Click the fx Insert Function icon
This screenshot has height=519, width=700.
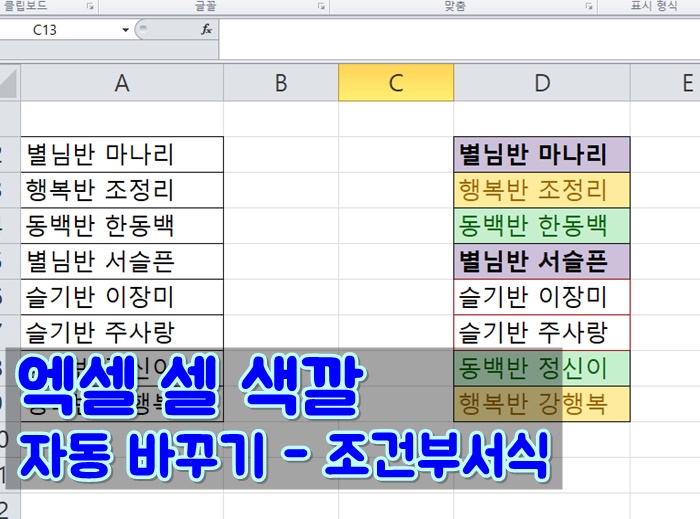pos(206,29)
